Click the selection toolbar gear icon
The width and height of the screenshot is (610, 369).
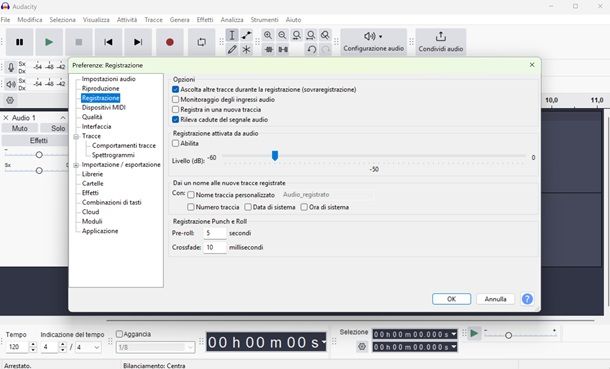click(362, 346)
